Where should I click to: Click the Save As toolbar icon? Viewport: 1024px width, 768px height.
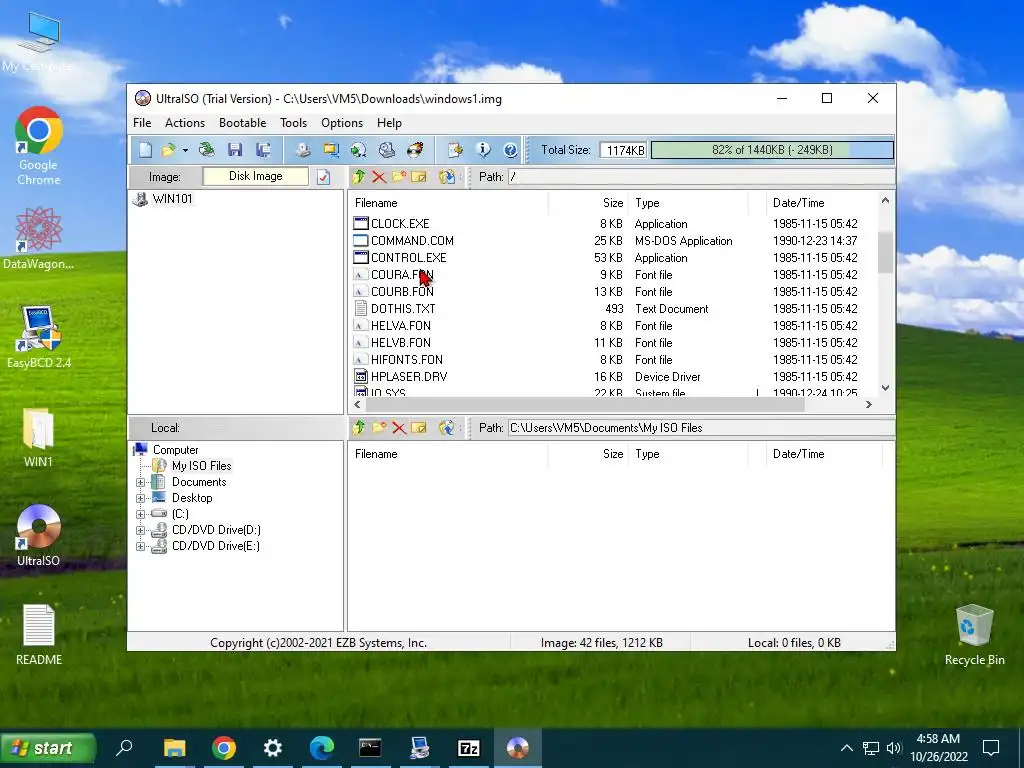coord(263,150)
